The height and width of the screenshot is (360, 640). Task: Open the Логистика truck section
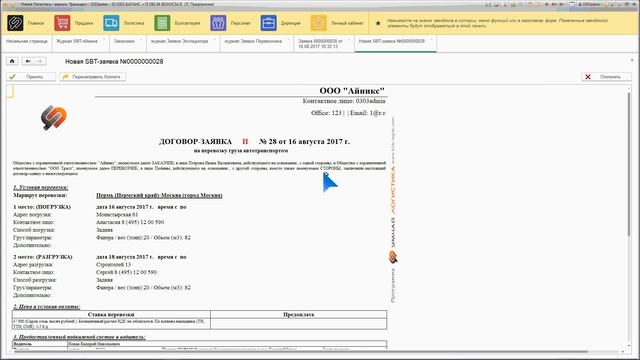click(111, 23)
